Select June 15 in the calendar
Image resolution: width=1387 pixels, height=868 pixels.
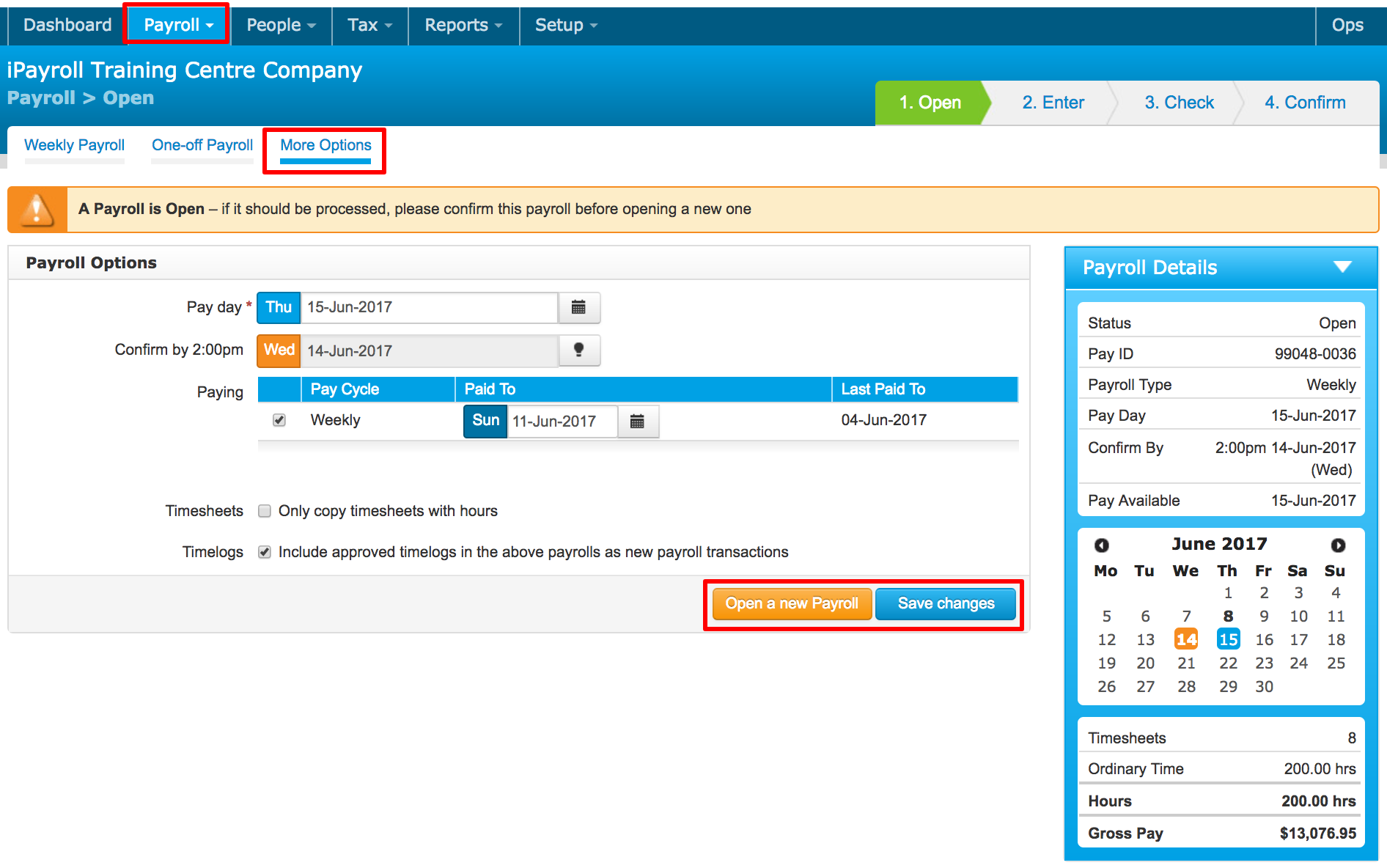tap(1228, 639)
